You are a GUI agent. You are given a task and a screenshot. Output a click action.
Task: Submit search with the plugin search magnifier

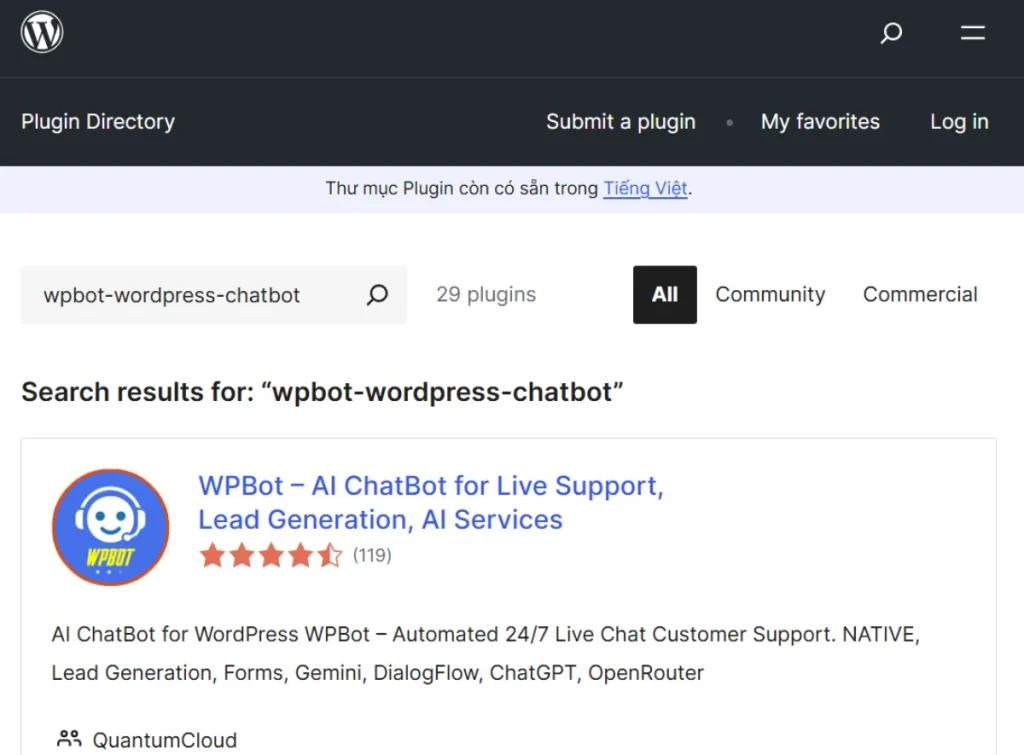(x=377, y=295)
